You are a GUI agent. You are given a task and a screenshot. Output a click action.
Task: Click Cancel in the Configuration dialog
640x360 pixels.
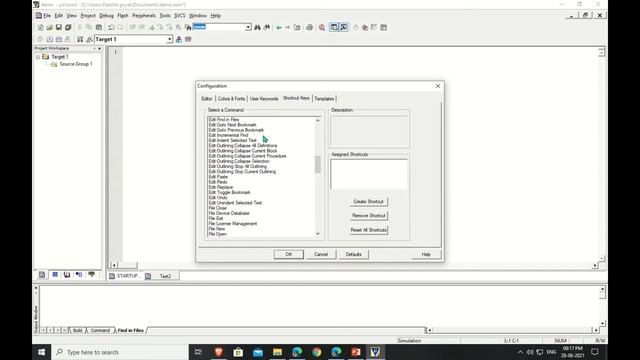321,254
